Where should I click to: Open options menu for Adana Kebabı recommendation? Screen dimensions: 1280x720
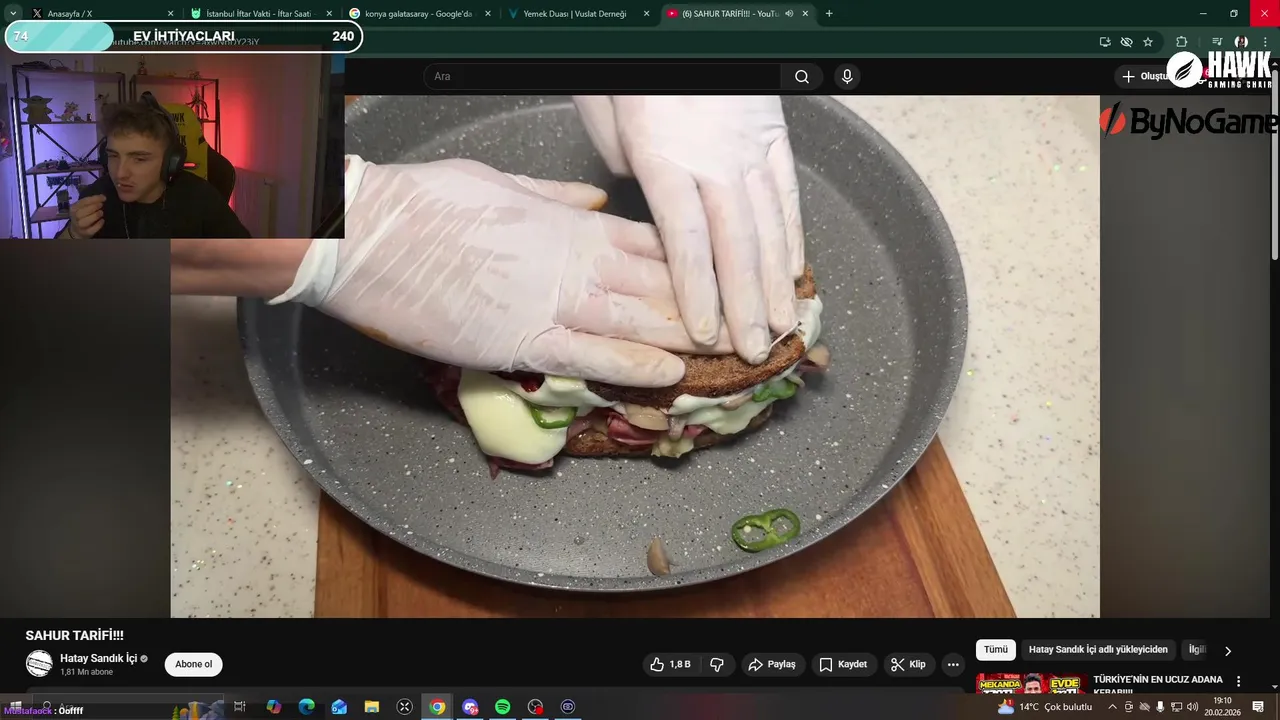click(1239, 681)
